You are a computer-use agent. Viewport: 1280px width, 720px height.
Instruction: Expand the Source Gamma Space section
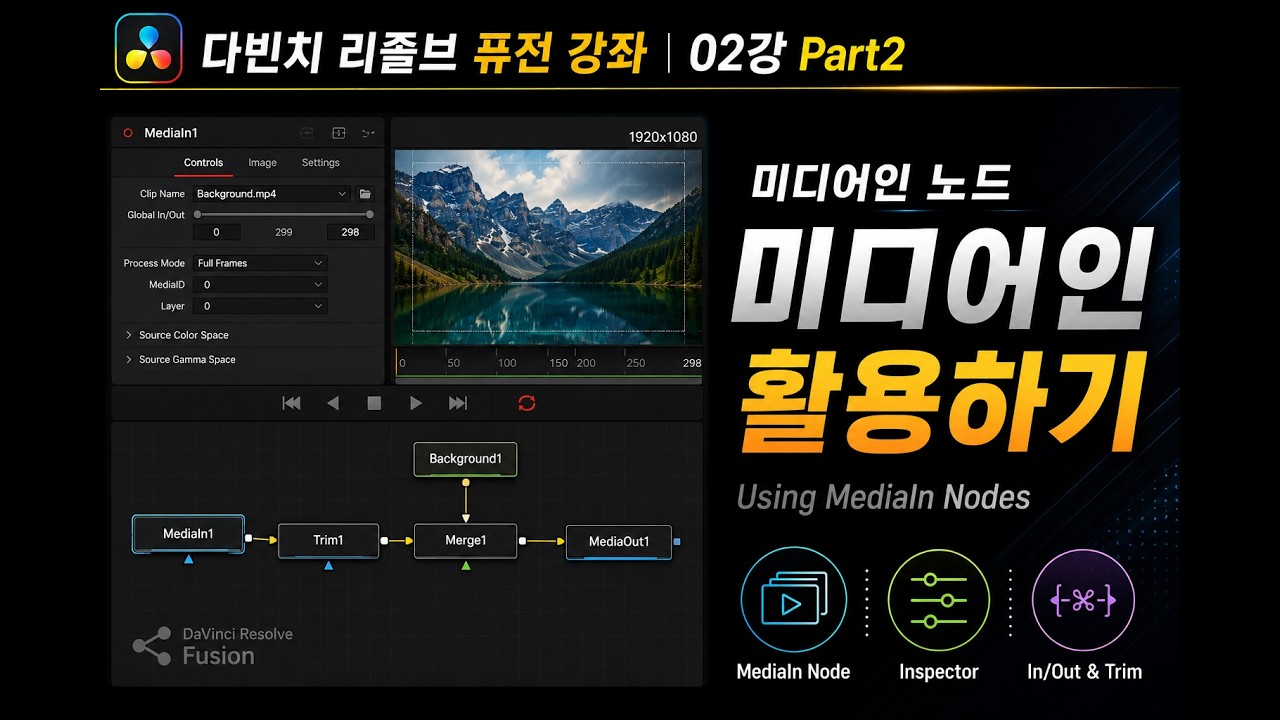click(x=180, y=359)
